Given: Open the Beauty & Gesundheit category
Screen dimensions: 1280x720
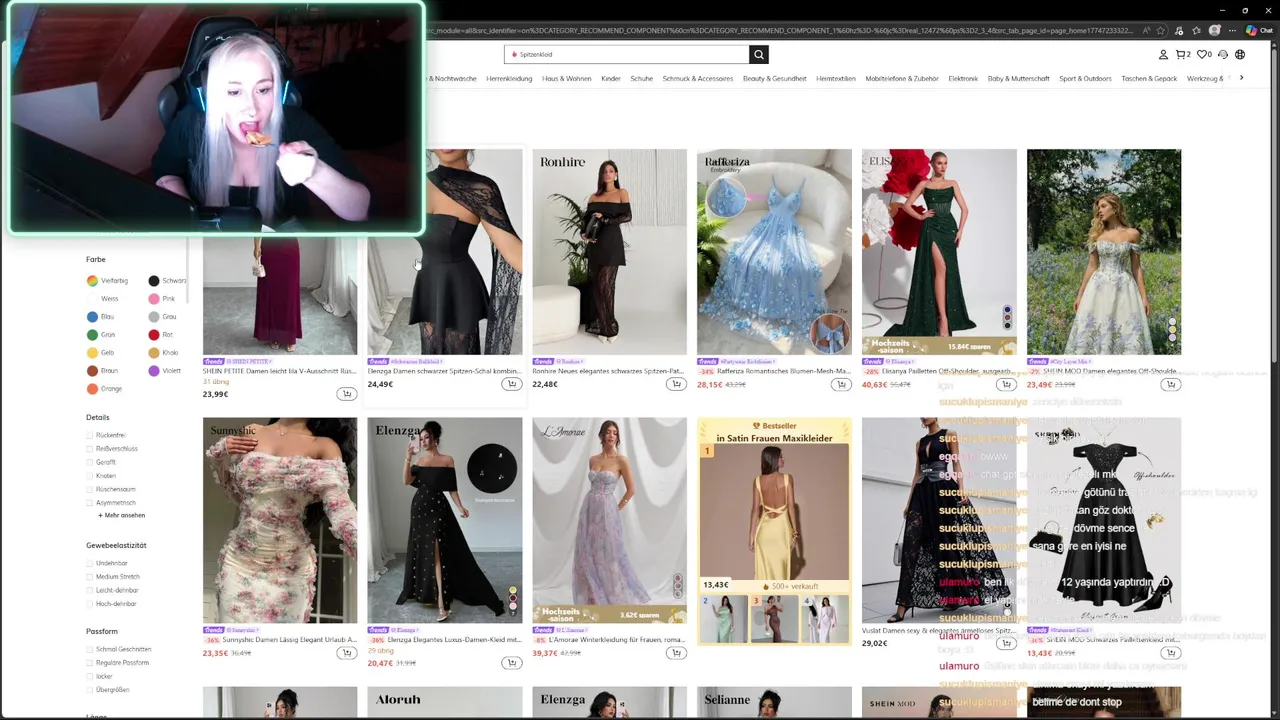Looking at the screenshot, I should click(x=775, y=78).
